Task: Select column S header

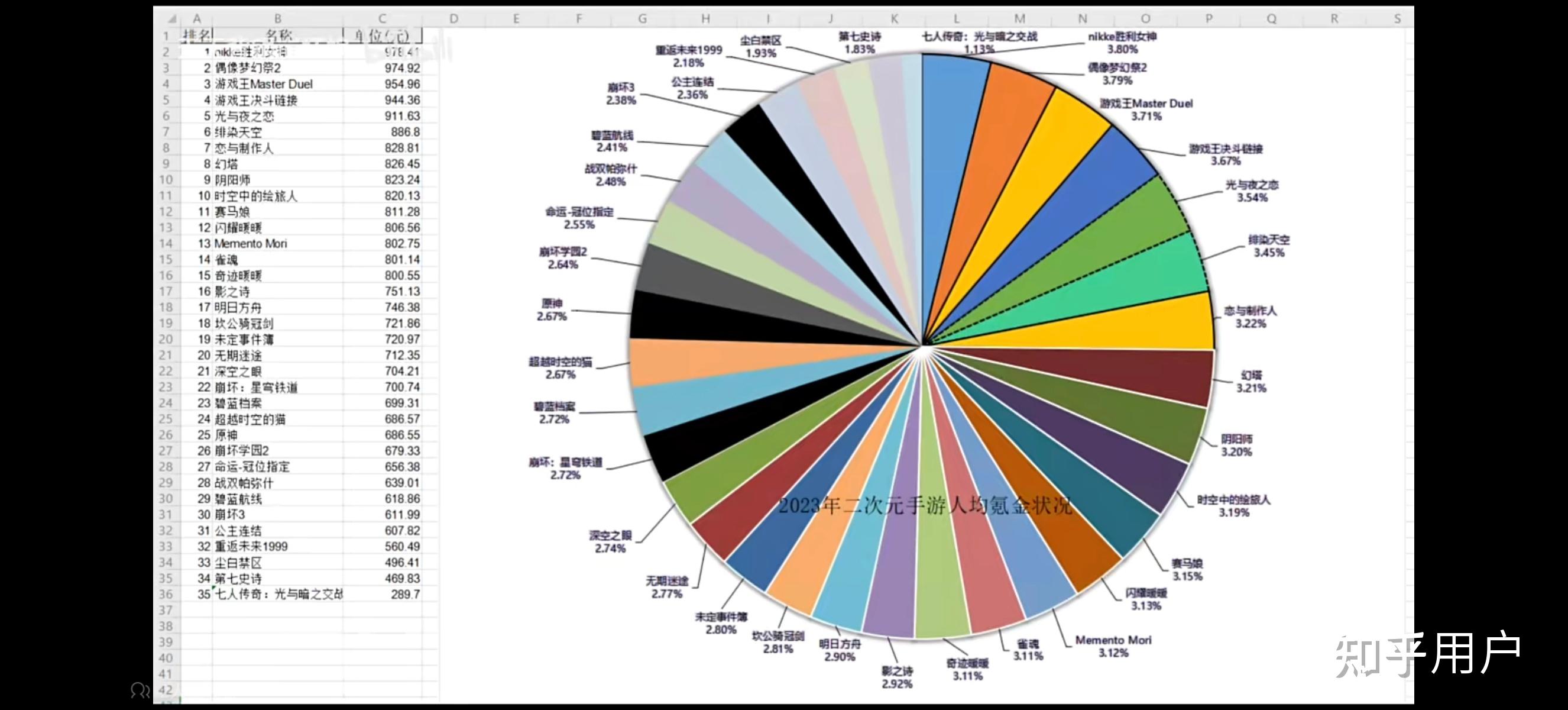Action: pyautogui.click(x=1397, y=18)
